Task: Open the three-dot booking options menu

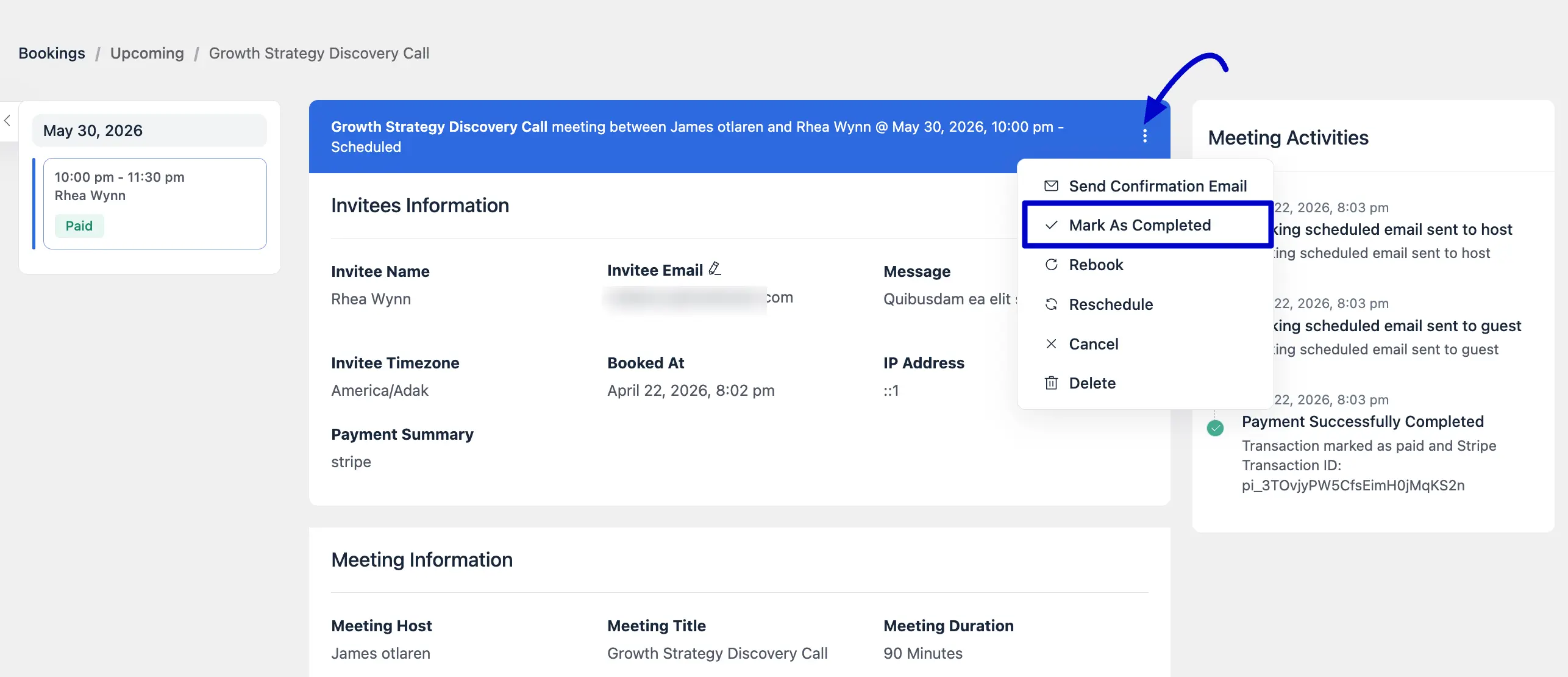Action: coord(1144,136)
